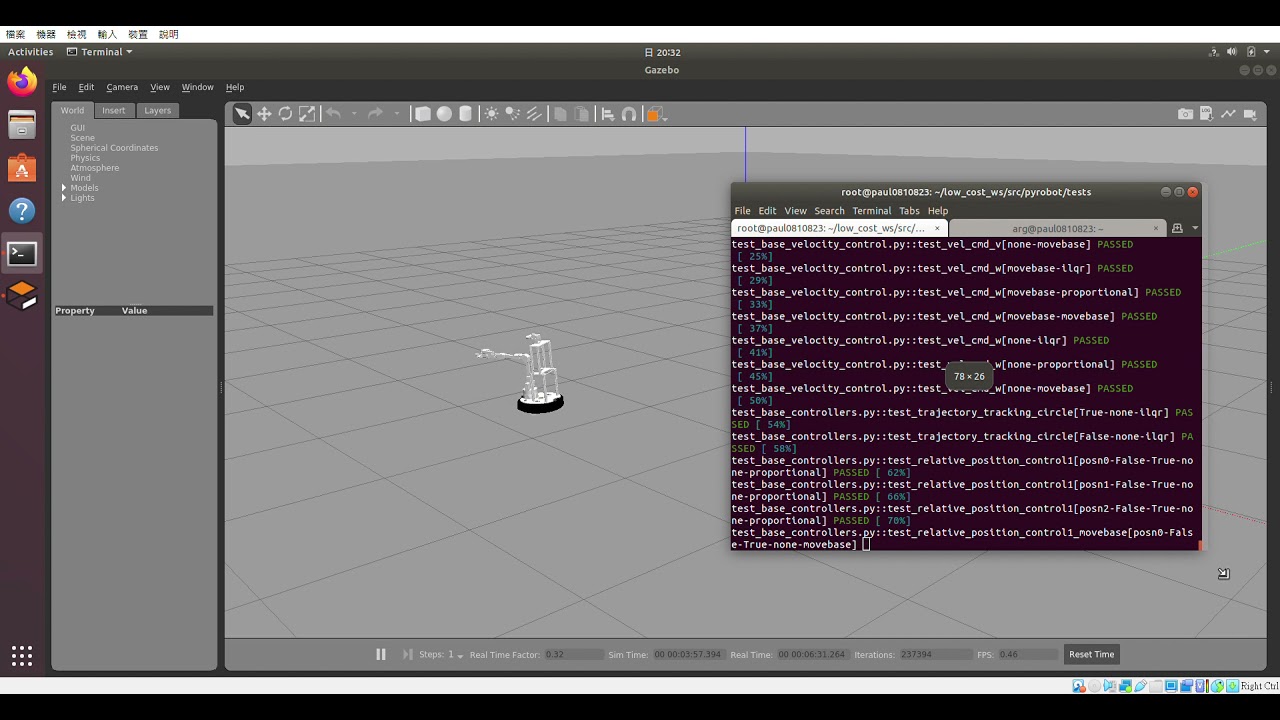Click the paste icon in Gazebo toolbar
The width and height of the screenshot is (1280, 720).
[x=581, y=114]
